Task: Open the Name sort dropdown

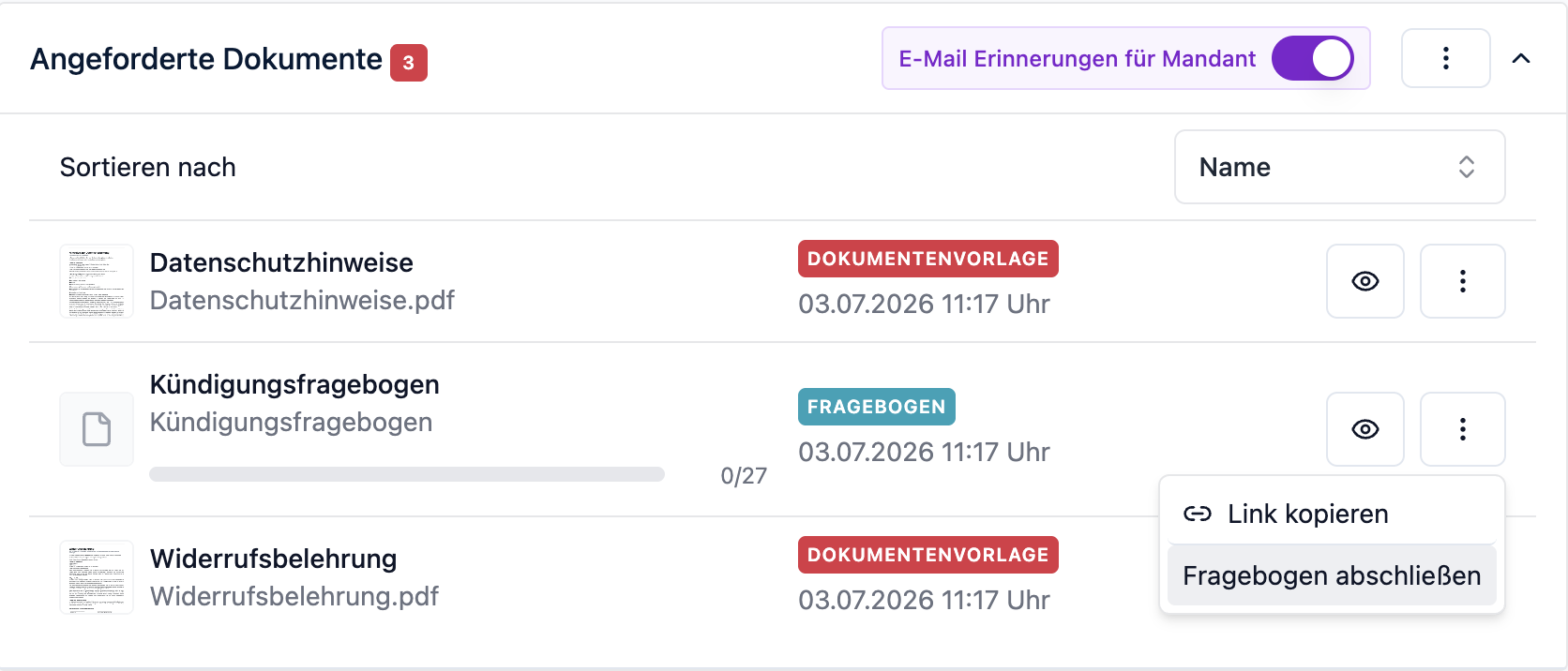Action: click(1339, 167)
